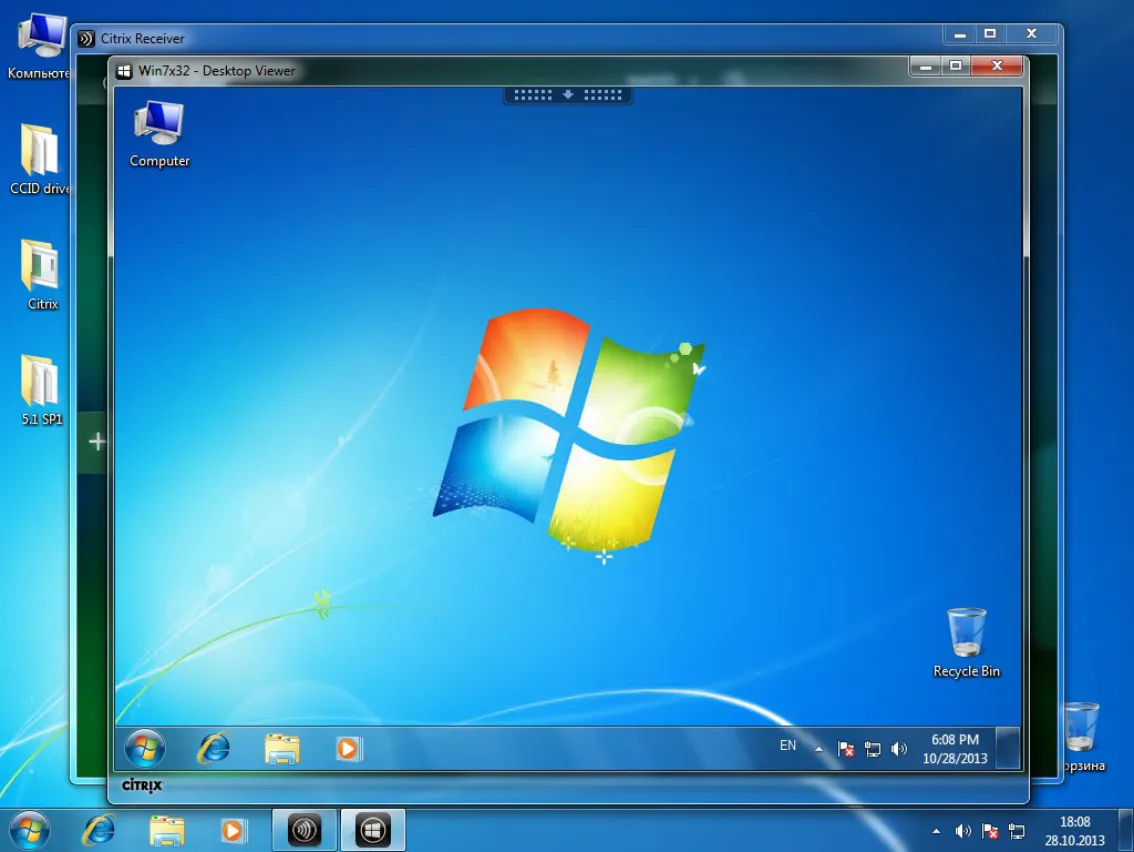Start Windows Media Player from the host taskbar

coord(233,830)
